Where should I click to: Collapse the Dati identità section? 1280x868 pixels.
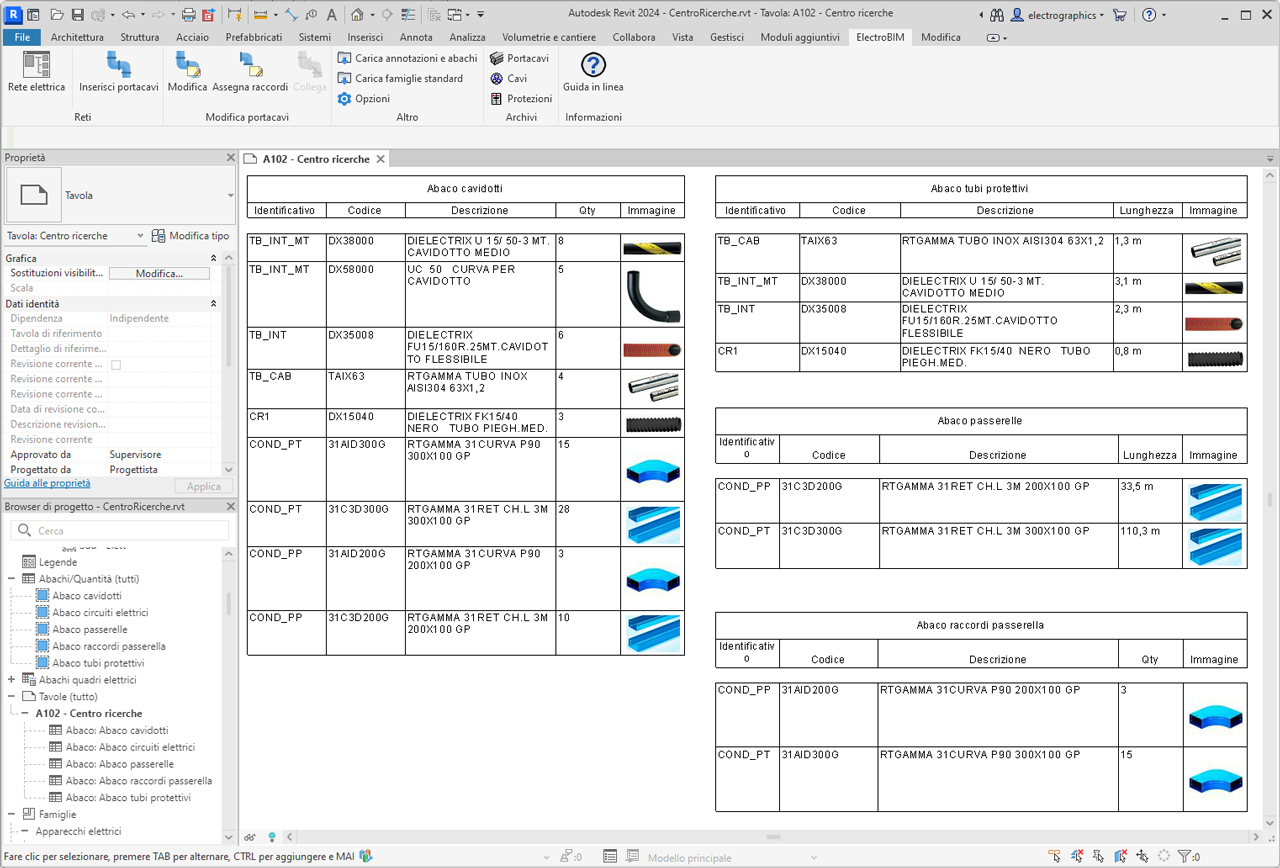[213, 303]
